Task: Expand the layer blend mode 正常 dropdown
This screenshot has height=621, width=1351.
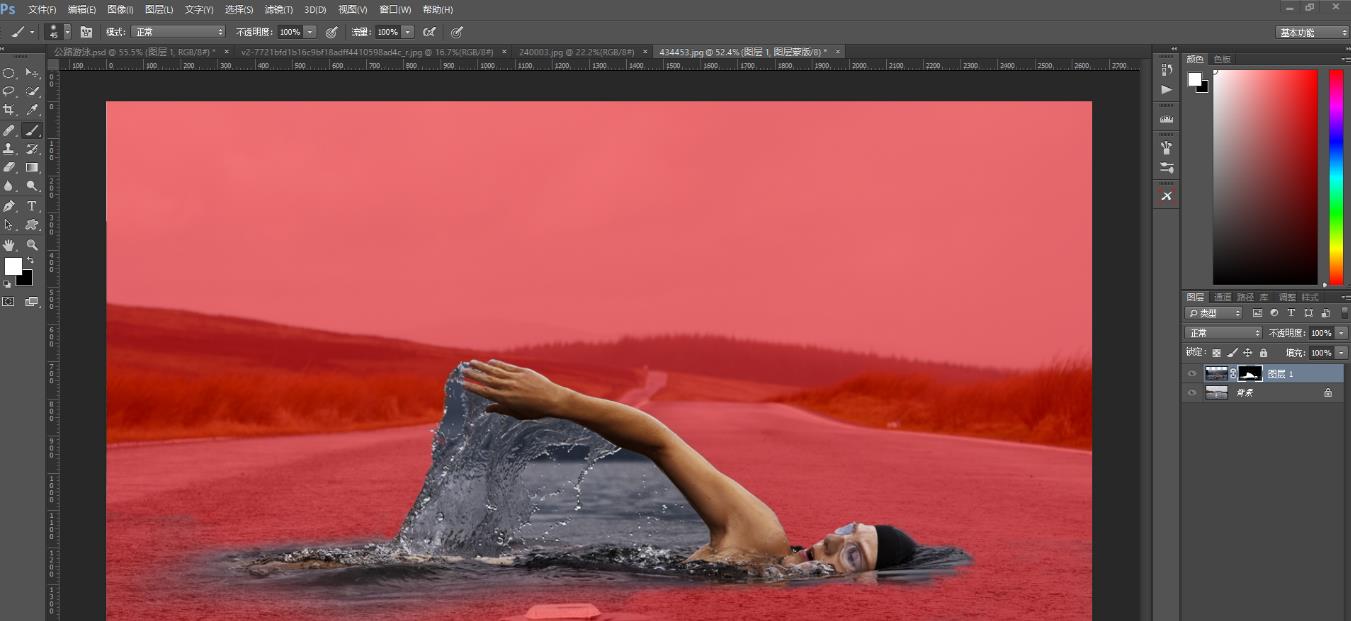Action: [1223, 333]
